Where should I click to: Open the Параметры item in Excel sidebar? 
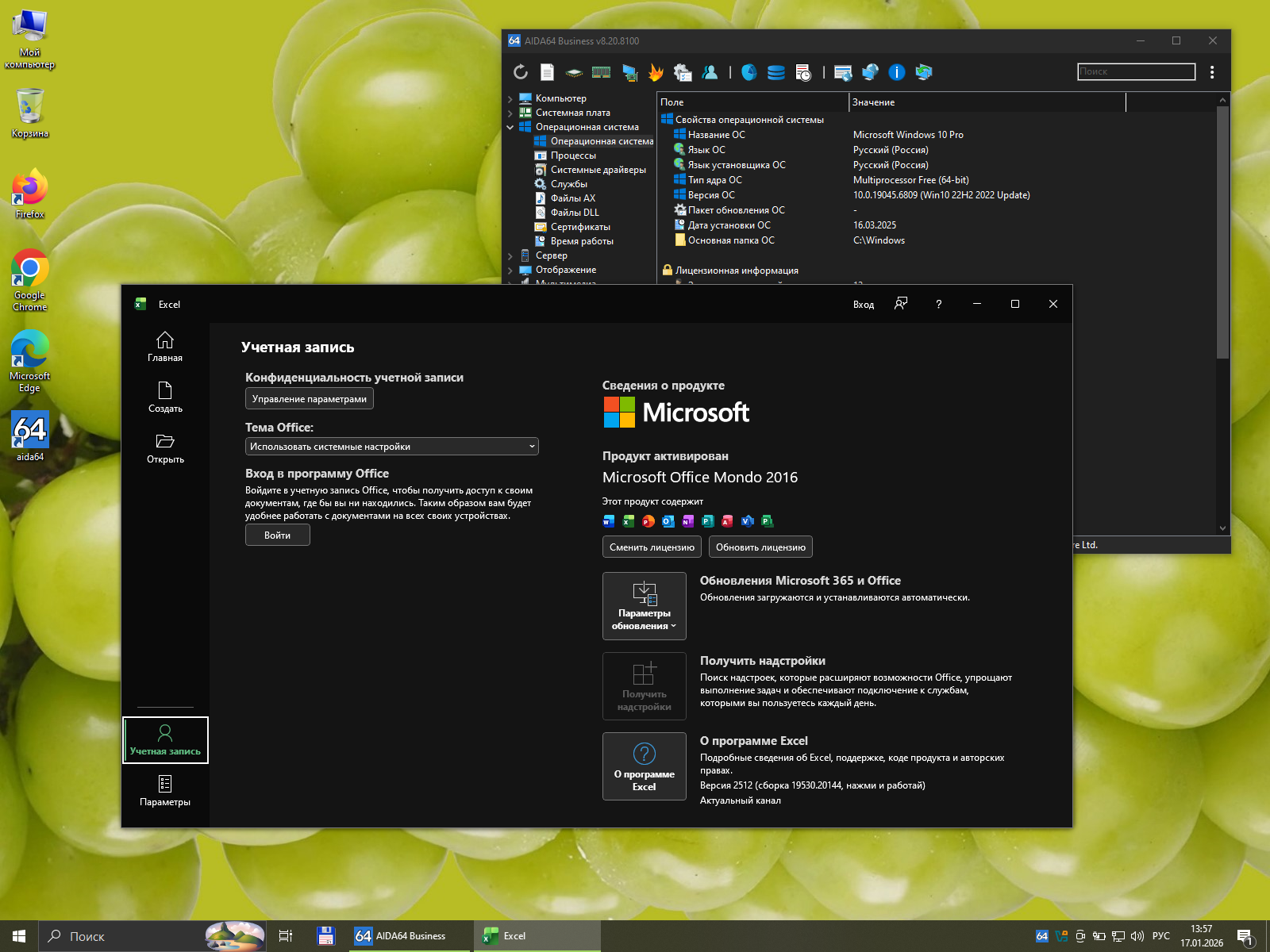click(x=165, y=790)
